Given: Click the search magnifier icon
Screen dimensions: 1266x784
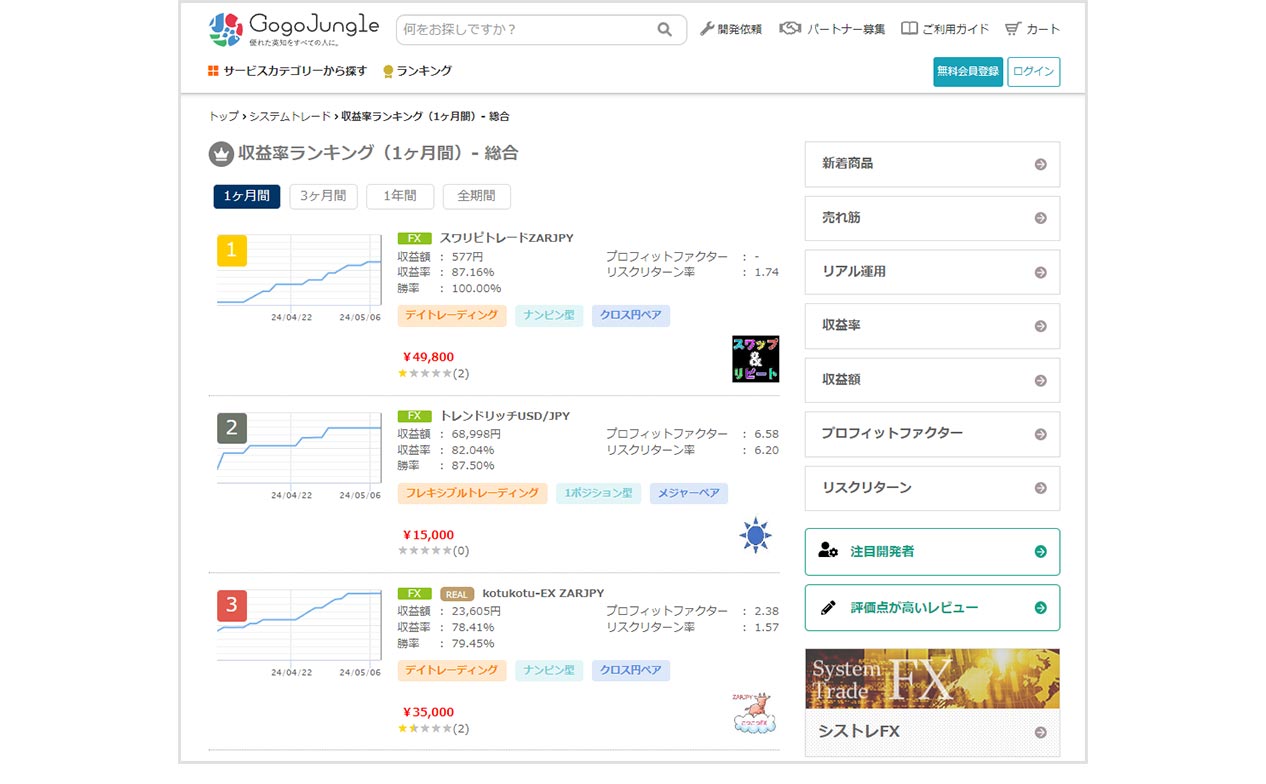Looking at the screenshot, I should tap(664, 30).
